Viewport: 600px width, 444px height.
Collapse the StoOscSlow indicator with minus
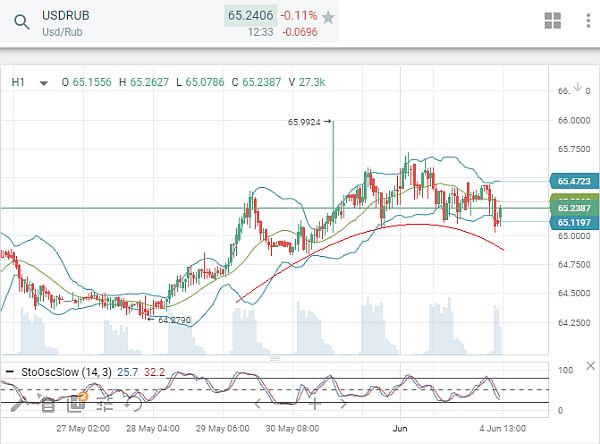[10, 372]
